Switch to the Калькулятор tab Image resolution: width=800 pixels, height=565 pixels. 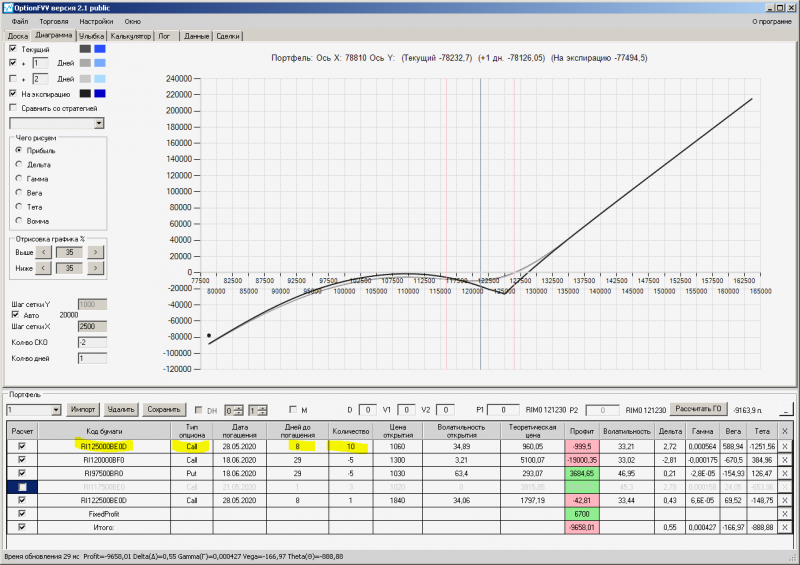131,36
